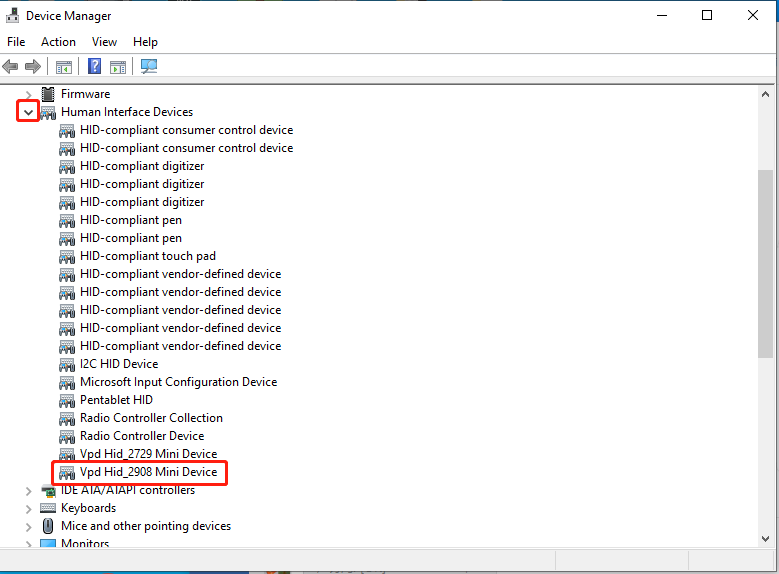The width and height of the screenshot is (779, 574).
Task: Click the Vpd Hid_2729 Mini Device icon
Action: click(x=67, y=454)
